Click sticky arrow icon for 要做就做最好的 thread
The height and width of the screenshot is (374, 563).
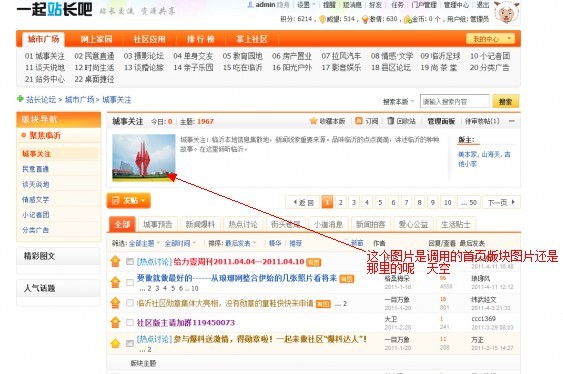[115, 282]
